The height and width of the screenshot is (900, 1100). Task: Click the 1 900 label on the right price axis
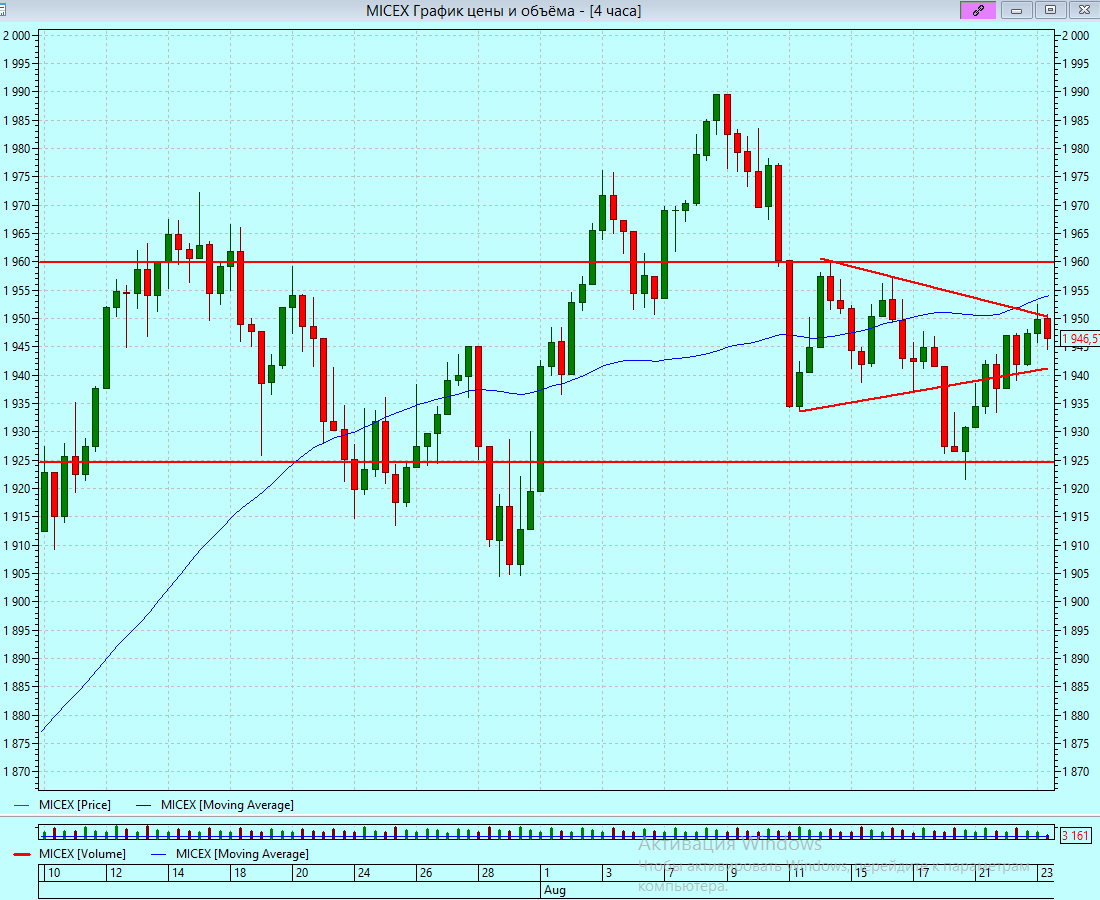[x=1075, y=602]
